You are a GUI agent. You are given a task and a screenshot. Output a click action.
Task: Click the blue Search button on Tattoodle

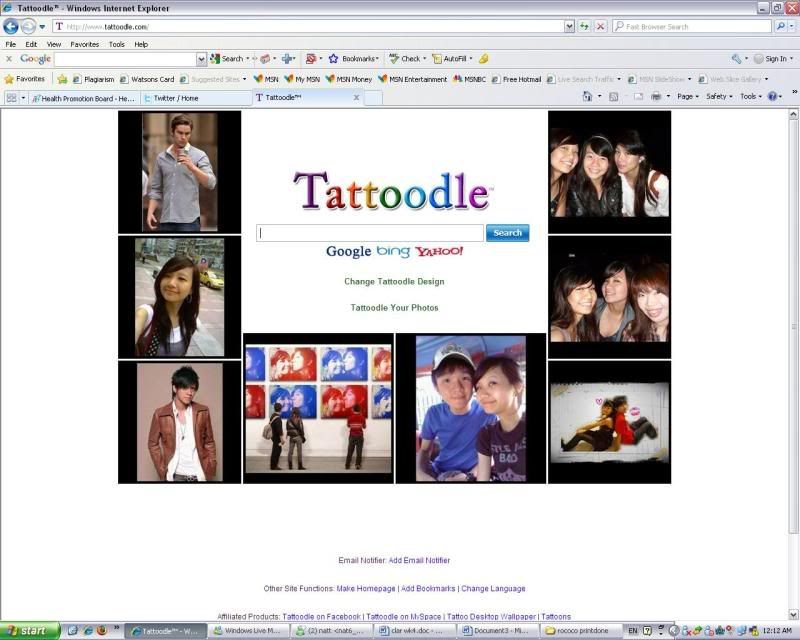click(x=508, y=233)
